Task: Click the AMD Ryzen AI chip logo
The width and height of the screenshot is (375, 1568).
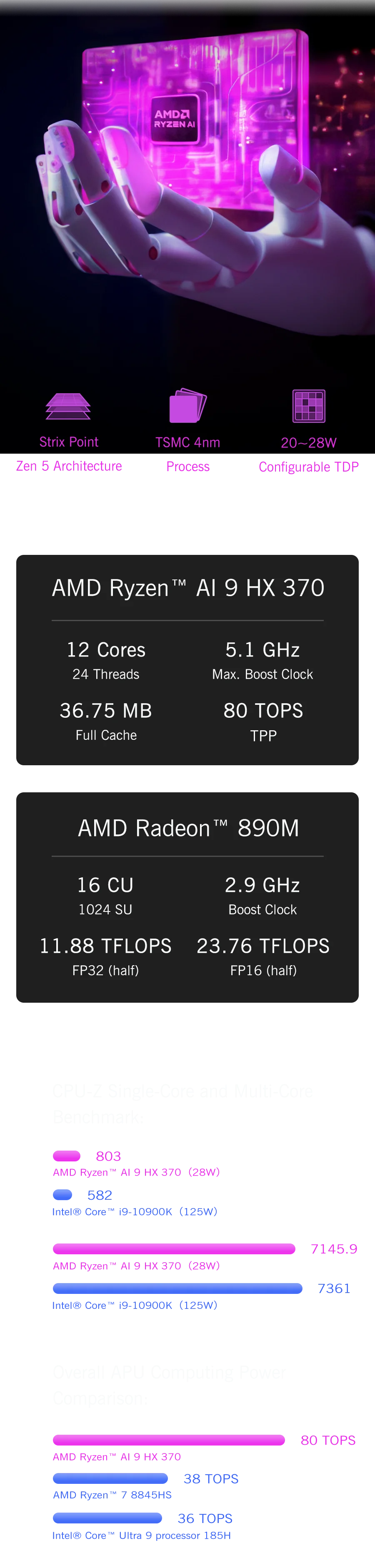Action: [175, 119]
